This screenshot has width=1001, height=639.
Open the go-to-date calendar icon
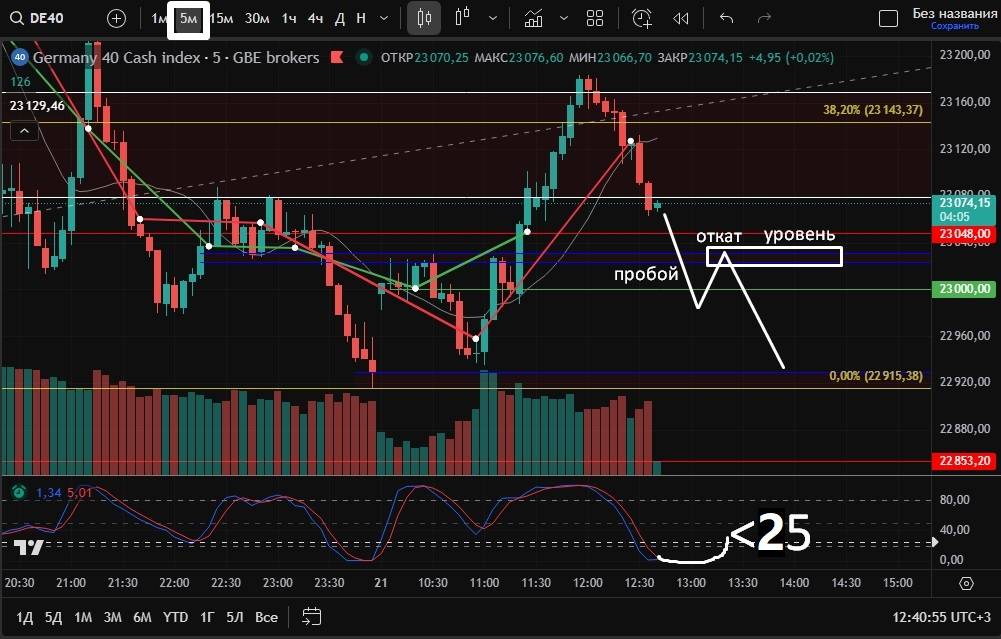tap(312, 617)
